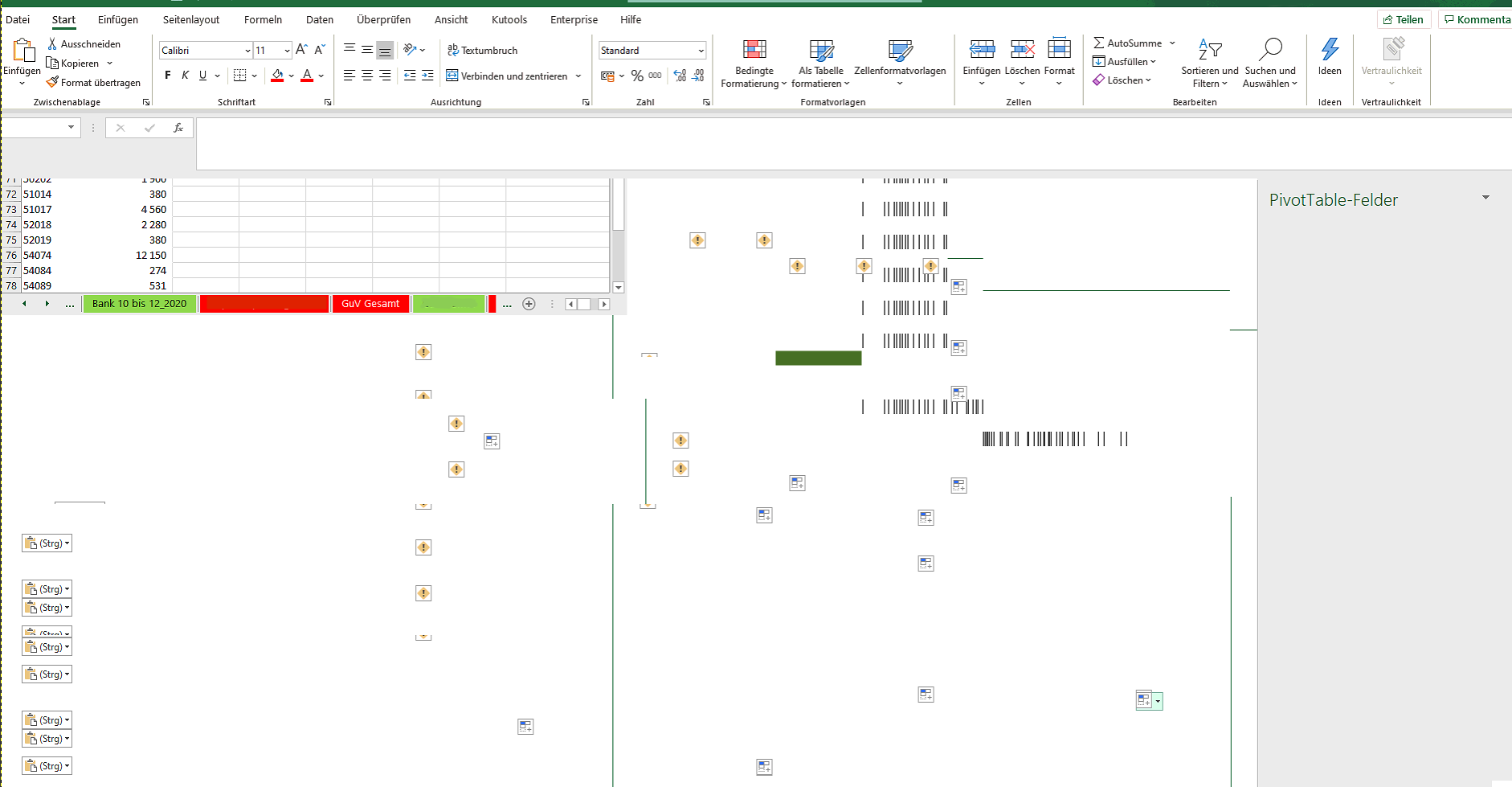Expand the AutoSumme dropdown arrow
1512x787 pixels.
point(1172,43)
